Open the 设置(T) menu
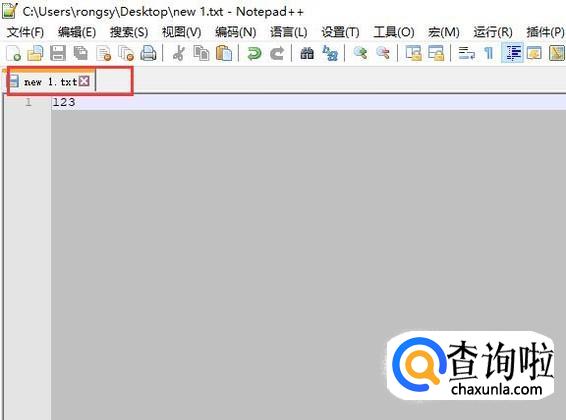Screen dimensions: 566x420 click(340, 32)
